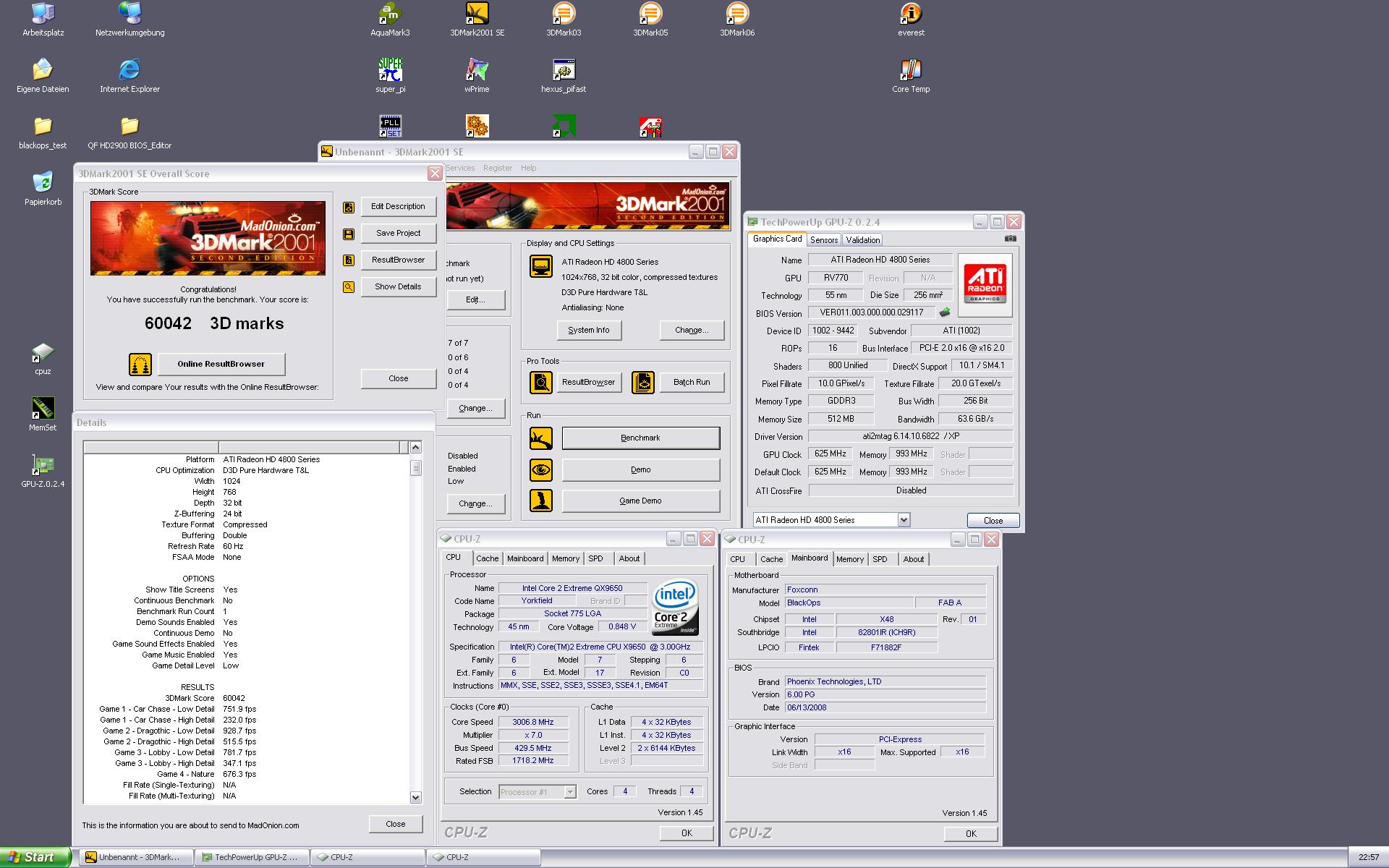Click the Driver Version field in GPU-Z
This screenshot has height=868, width=1389.
911,436
